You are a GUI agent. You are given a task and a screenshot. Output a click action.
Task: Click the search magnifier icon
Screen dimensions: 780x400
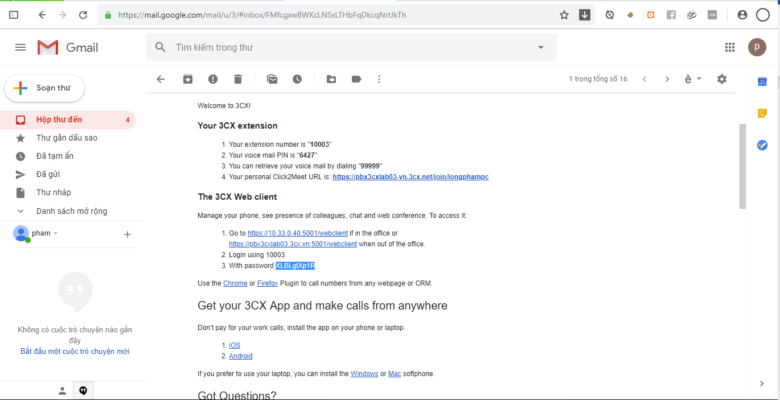[160, 47]
